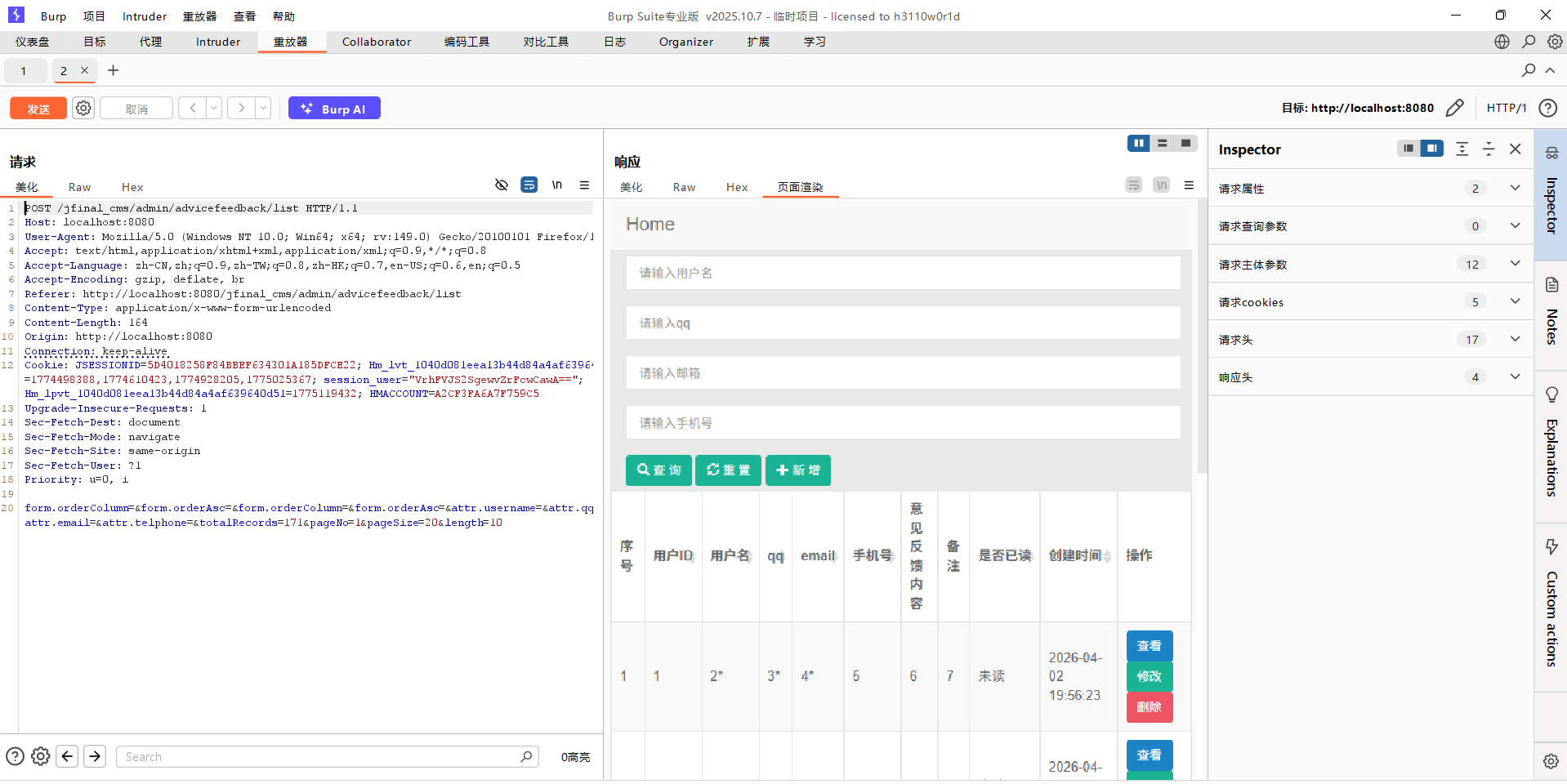Launch the Burp AI button
This screenshot has height=784, width=1567.
click(x=334, y=109)
